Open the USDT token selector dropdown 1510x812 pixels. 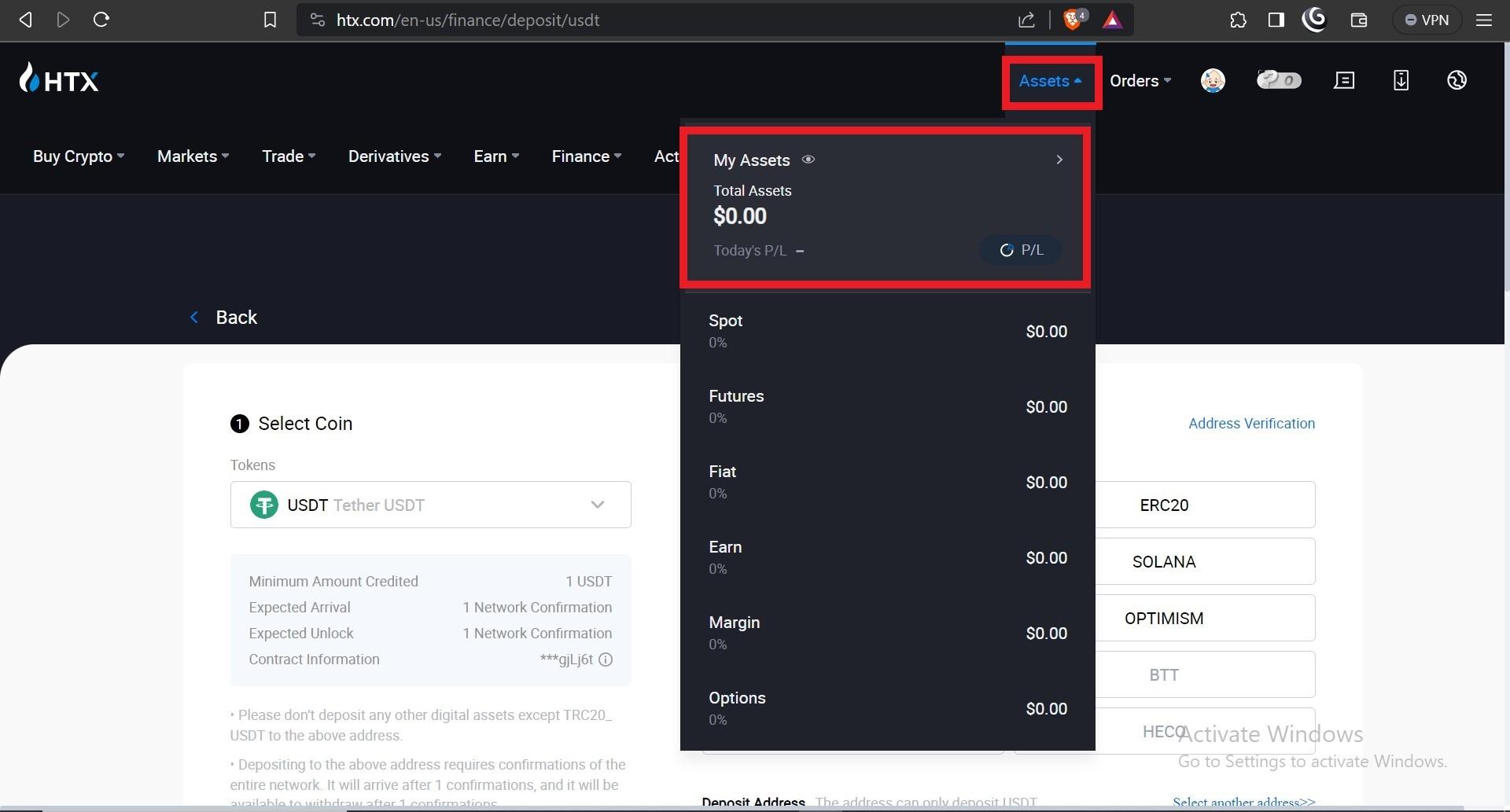tap(430, 505)
